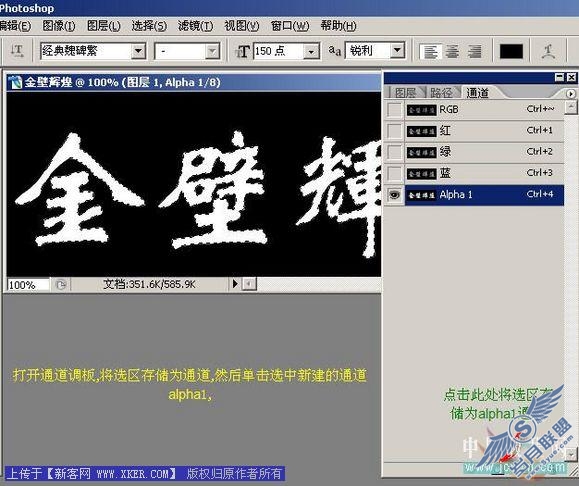Switch to the 图层 tab

click(405, 93)
